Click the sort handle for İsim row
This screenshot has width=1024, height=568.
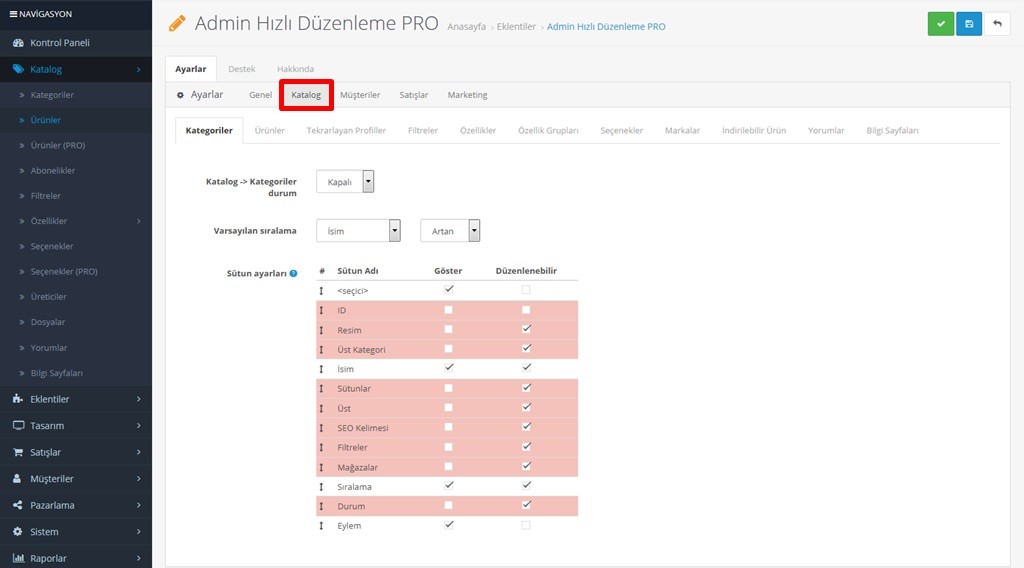(x=321, y=369)
